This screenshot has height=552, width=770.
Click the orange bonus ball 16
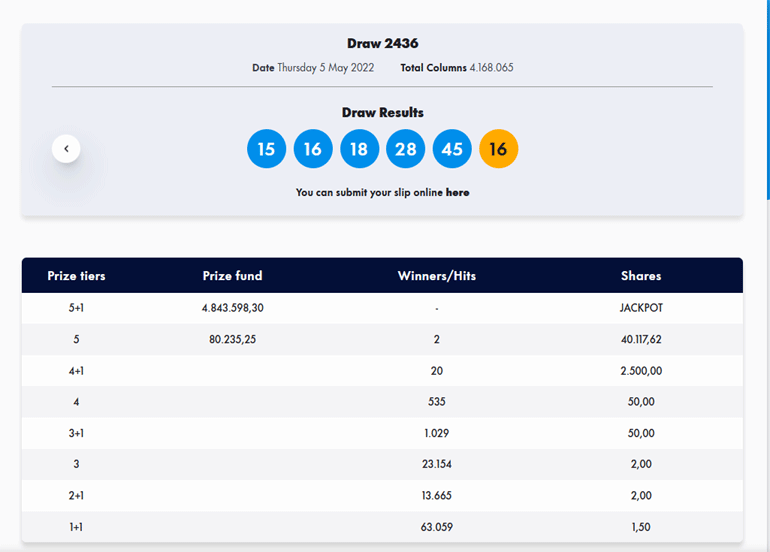[x=499, y=149]
